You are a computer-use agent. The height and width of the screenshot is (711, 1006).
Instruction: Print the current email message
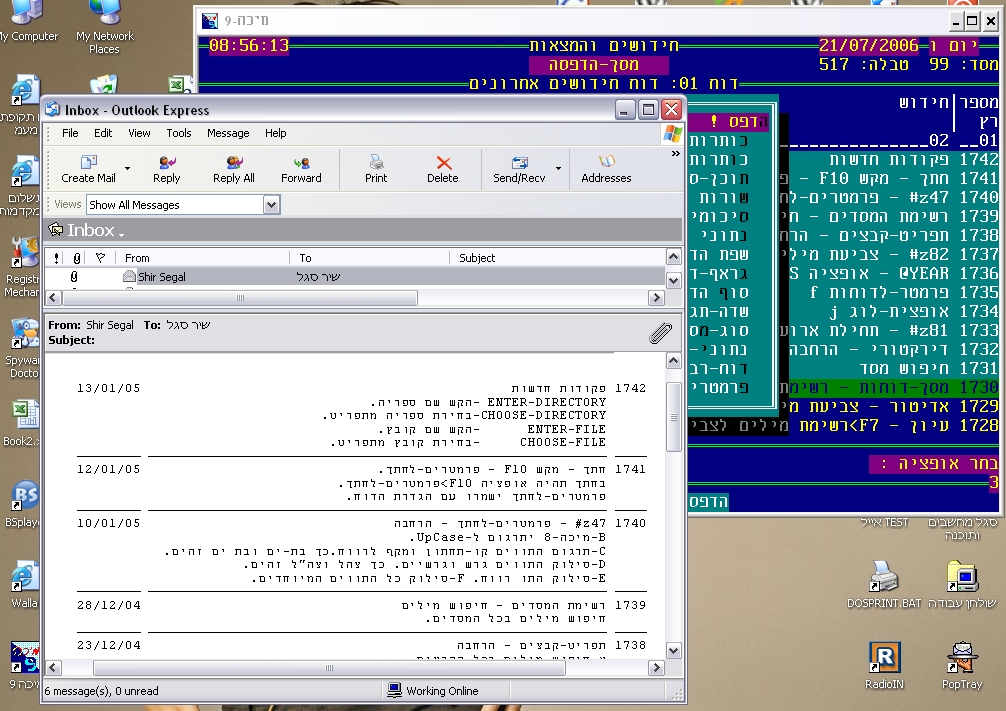[x=376, y=168]
